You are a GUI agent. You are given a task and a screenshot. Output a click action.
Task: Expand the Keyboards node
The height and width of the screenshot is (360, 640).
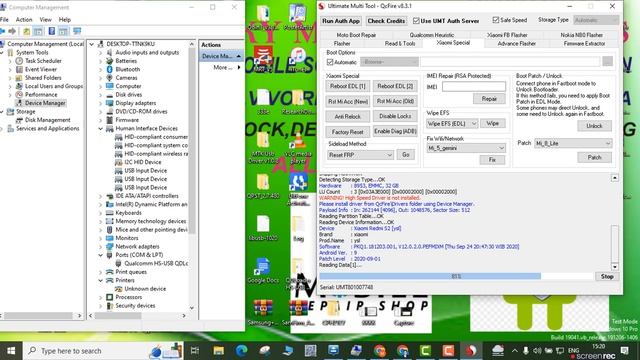click(x=100, y=213)
